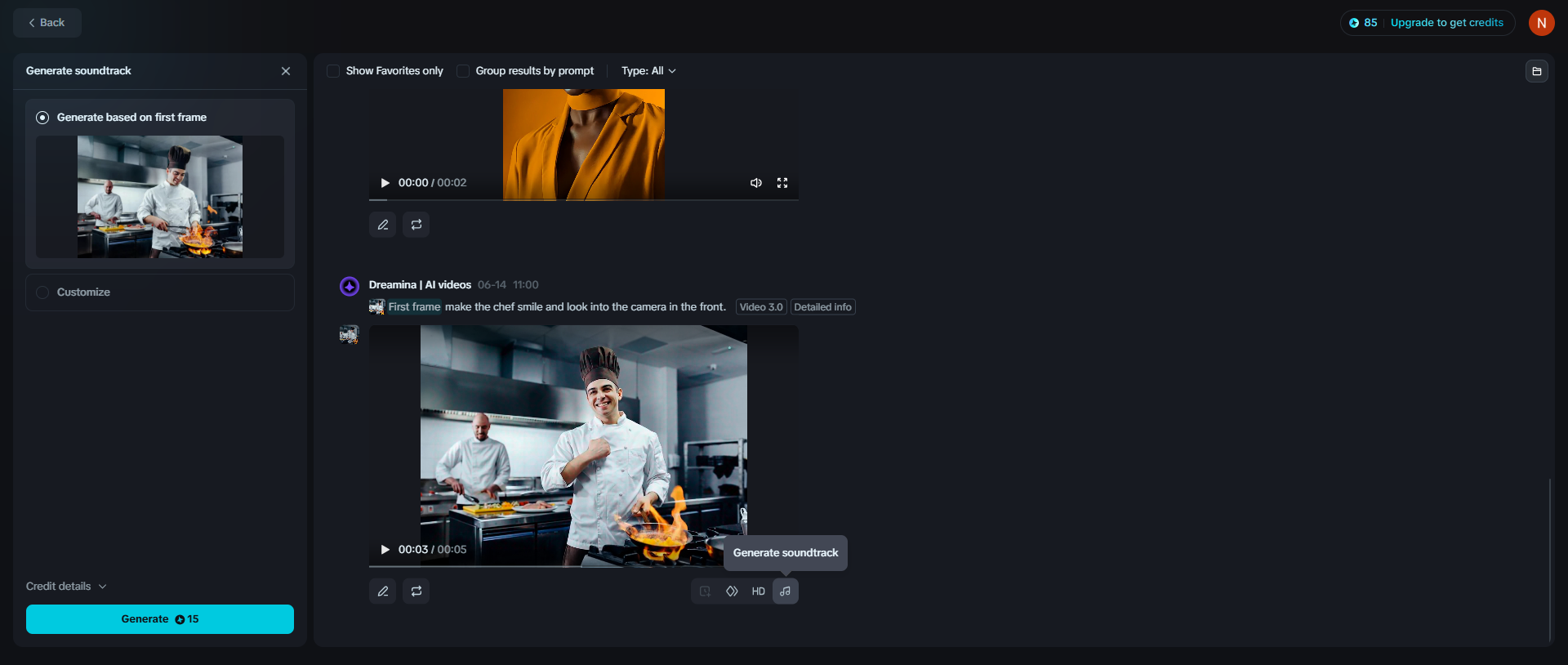Click the chef video preview

(584, 445)
